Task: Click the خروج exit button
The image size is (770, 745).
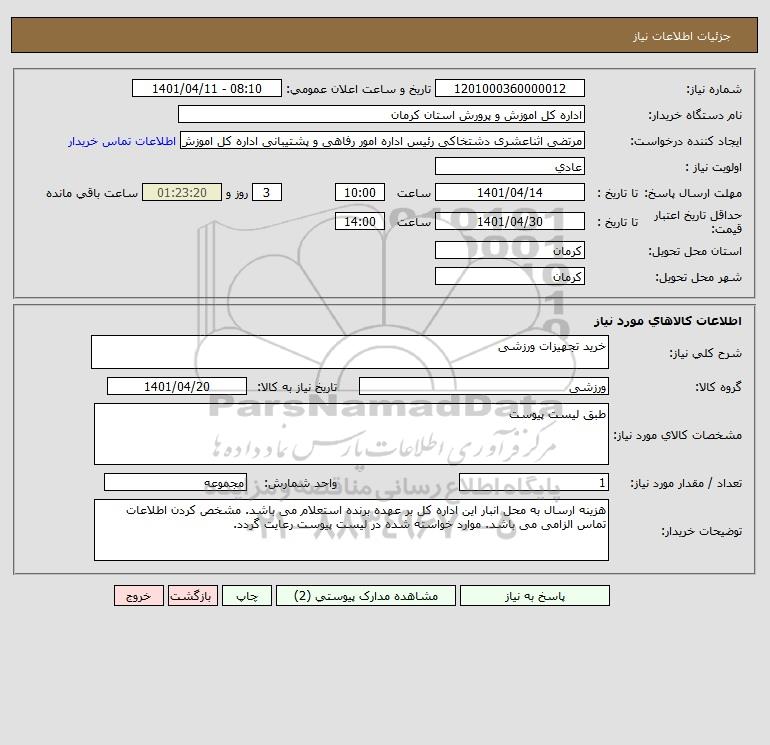Action: click(138, 596)
